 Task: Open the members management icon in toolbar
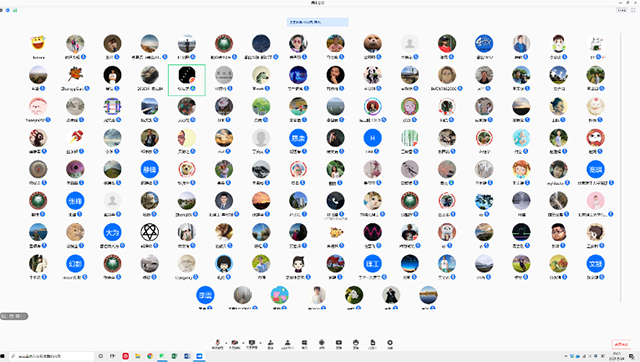pos(287,344)
